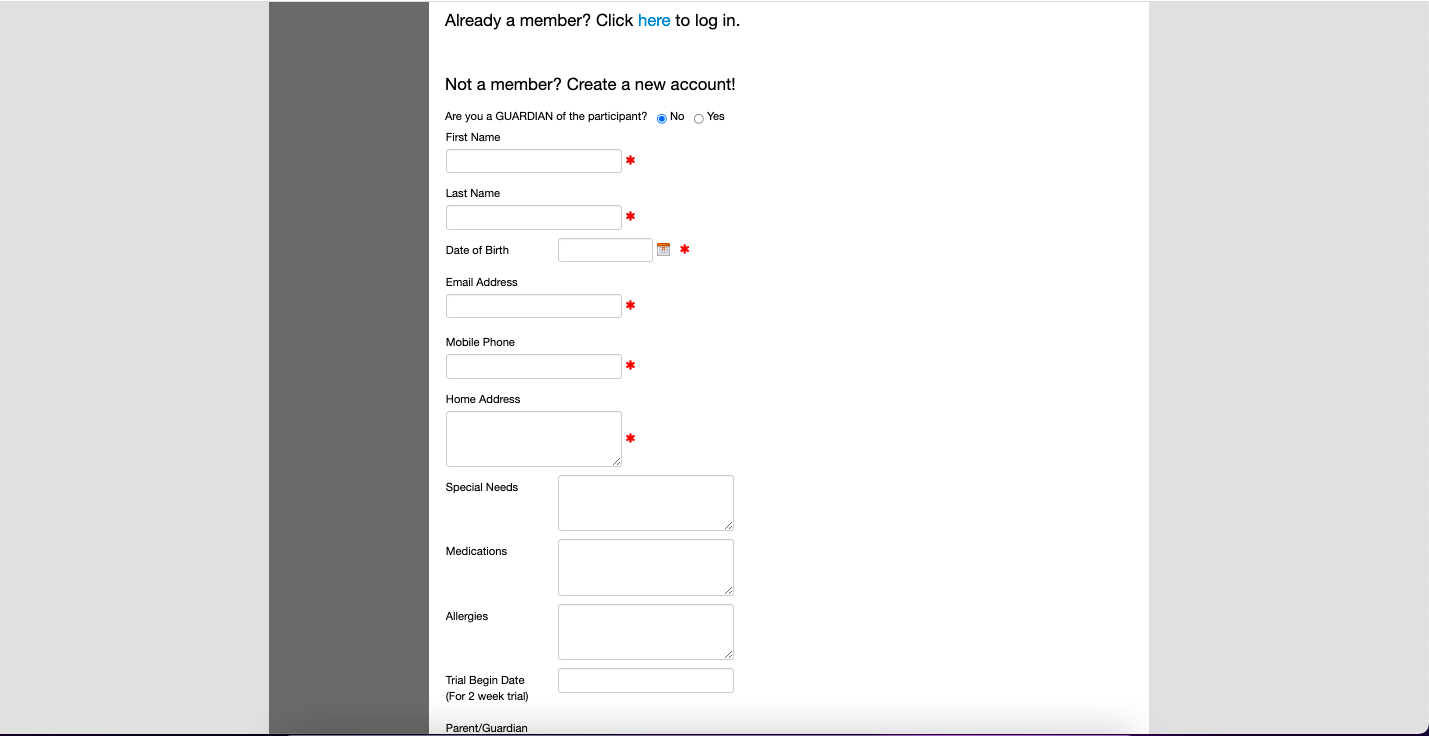
Task: Click the "First Name" label
Action: 473,137
